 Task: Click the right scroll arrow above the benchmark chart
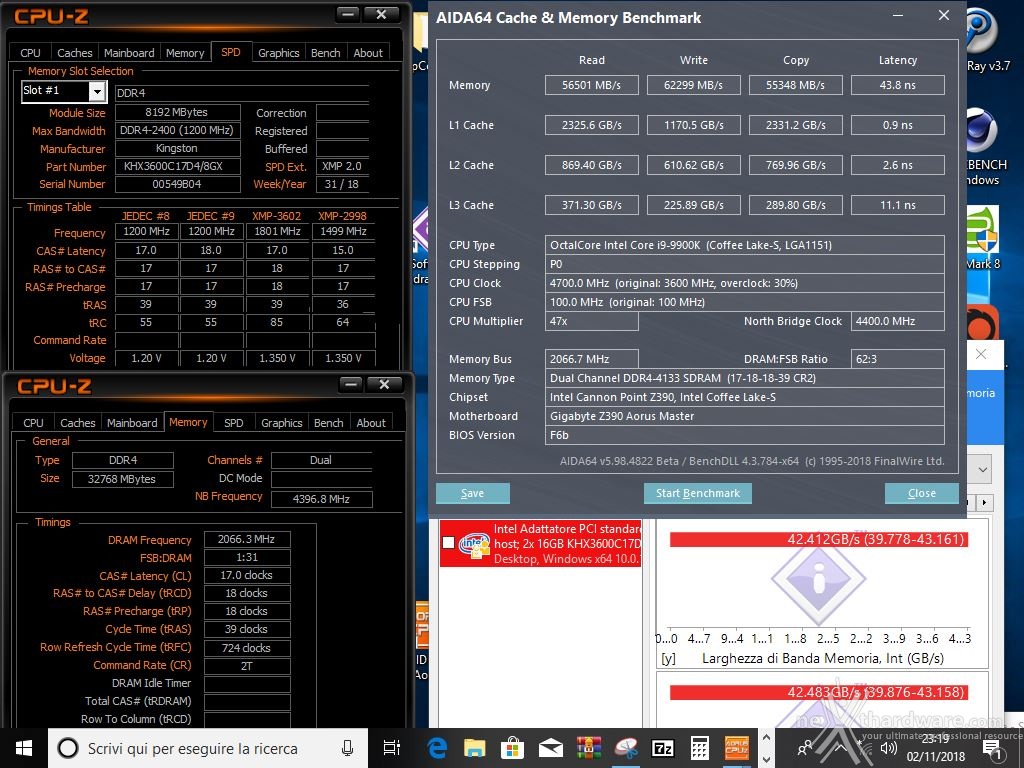pyautogui.click(x=985, y=503)
